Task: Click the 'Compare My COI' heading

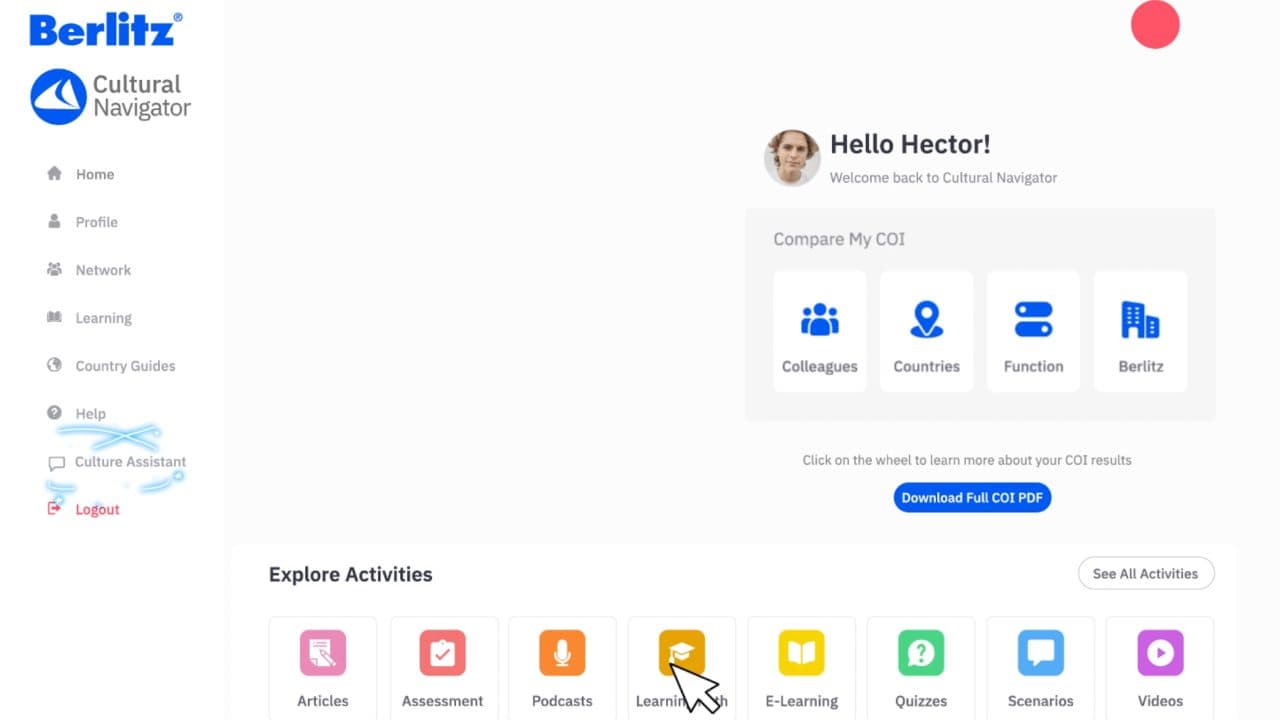Action: tap(839, 239)
